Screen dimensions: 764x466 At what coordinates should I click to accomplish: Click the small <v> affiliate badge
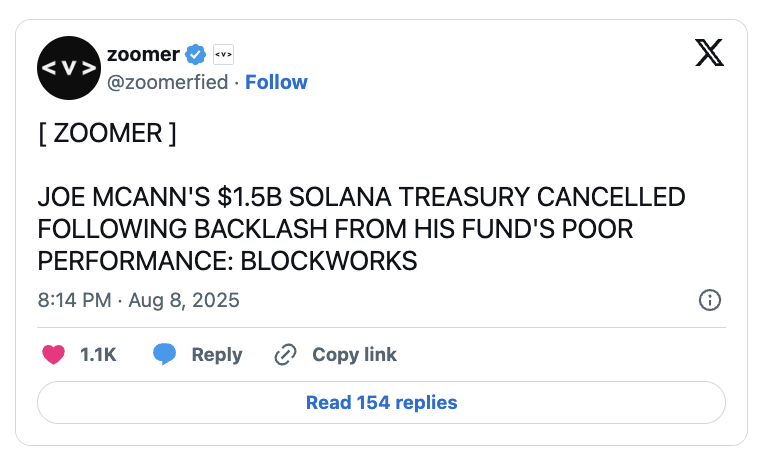(x=224, y=54)
